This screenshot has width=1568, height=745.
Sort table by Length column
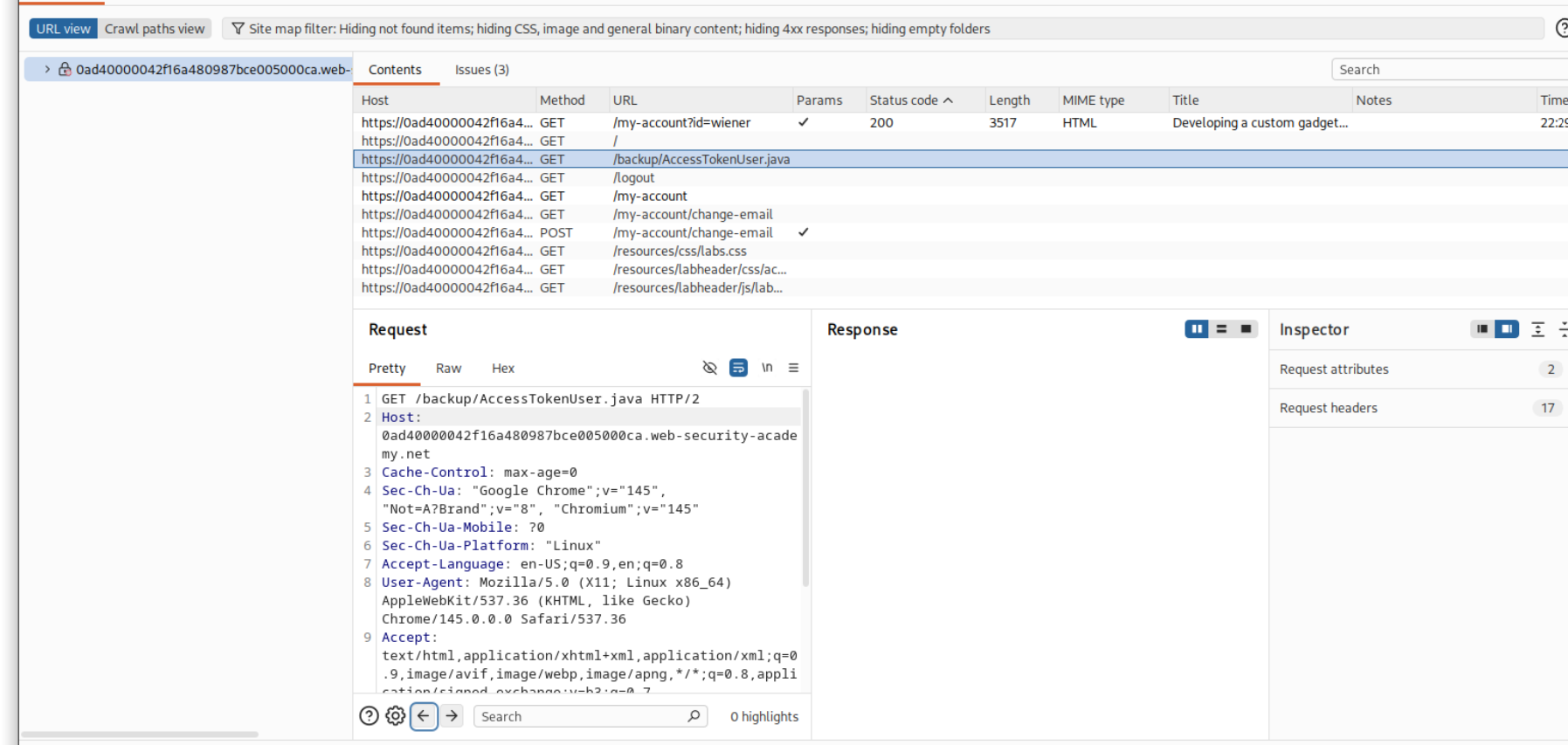1020,100
